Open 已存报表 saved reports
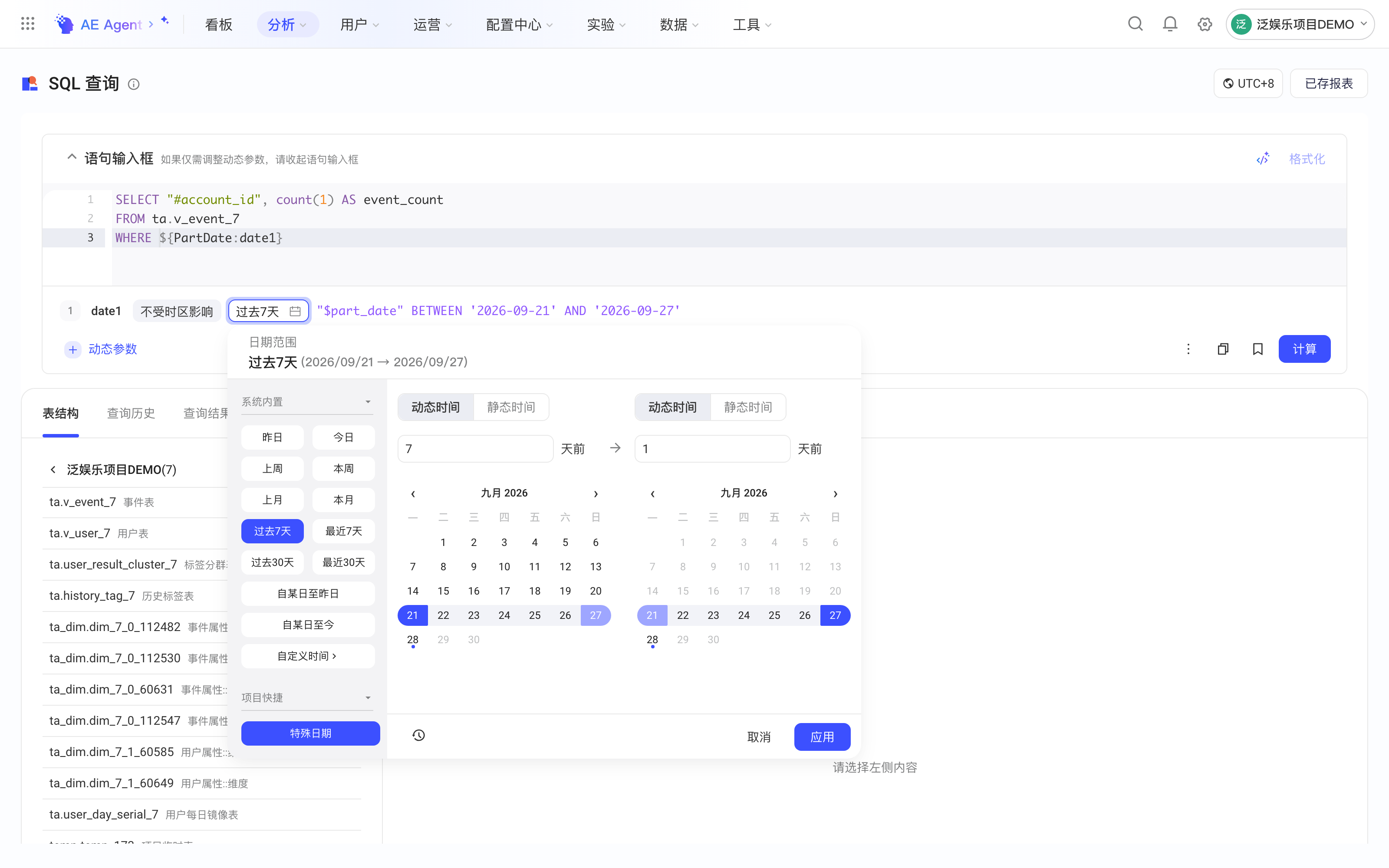The width and height of the screenshot is (1389, 868). 1329,84
